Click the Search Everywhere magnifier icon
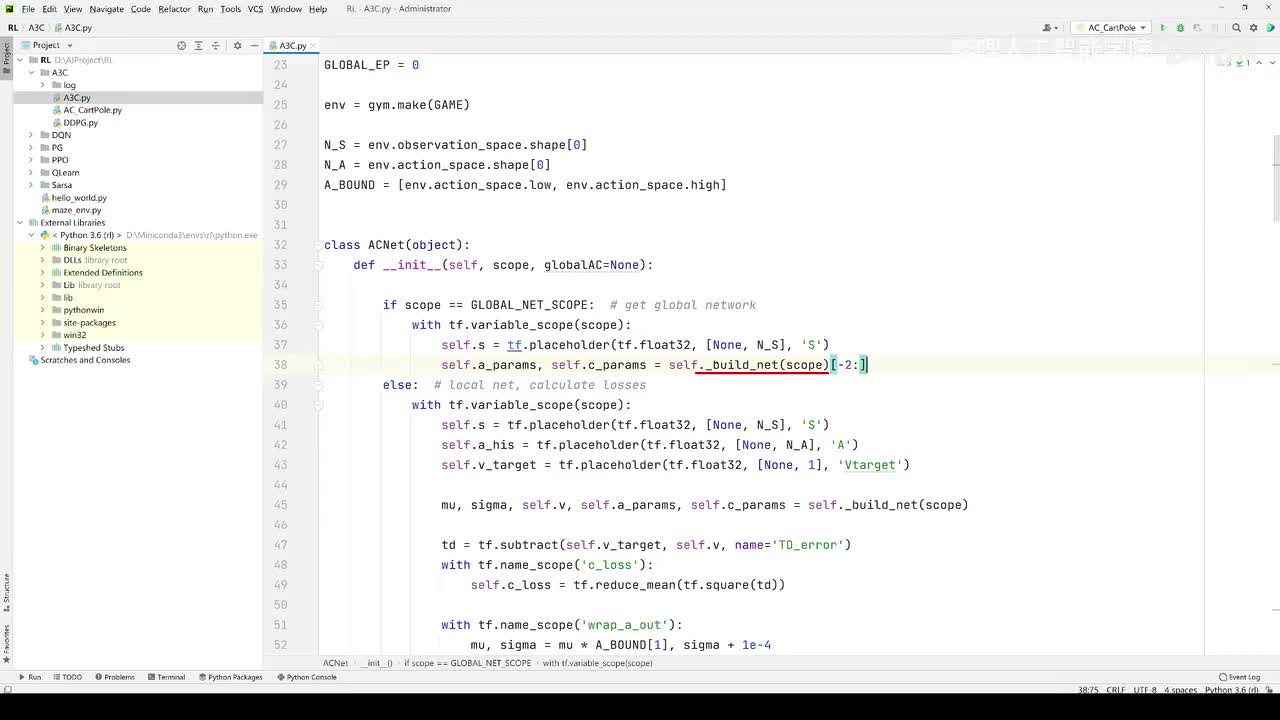 point(1236,28)
